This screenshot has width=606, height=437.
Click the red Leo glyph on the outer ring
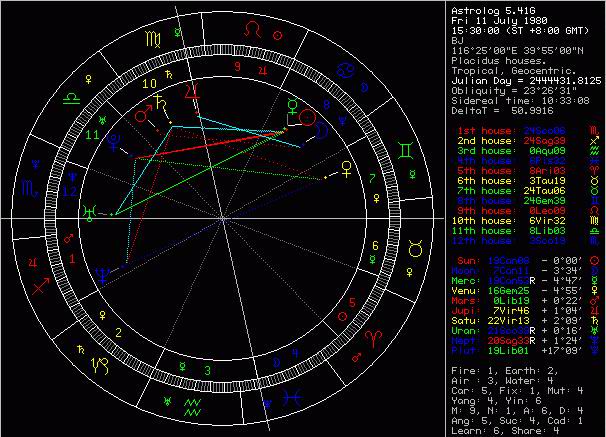[252, 29]
